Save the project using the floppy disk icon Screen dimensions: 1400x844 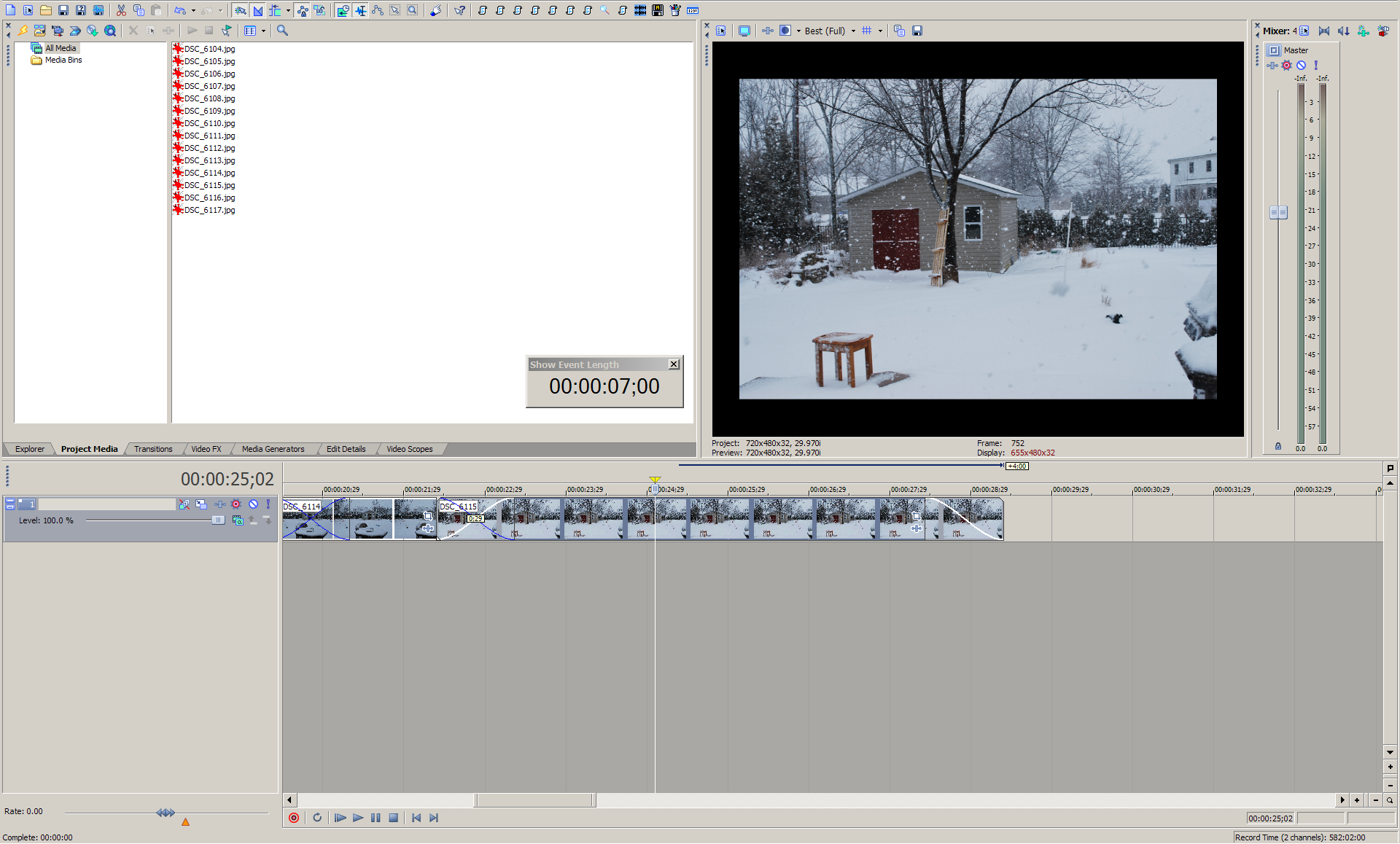[x=63, y=10]
